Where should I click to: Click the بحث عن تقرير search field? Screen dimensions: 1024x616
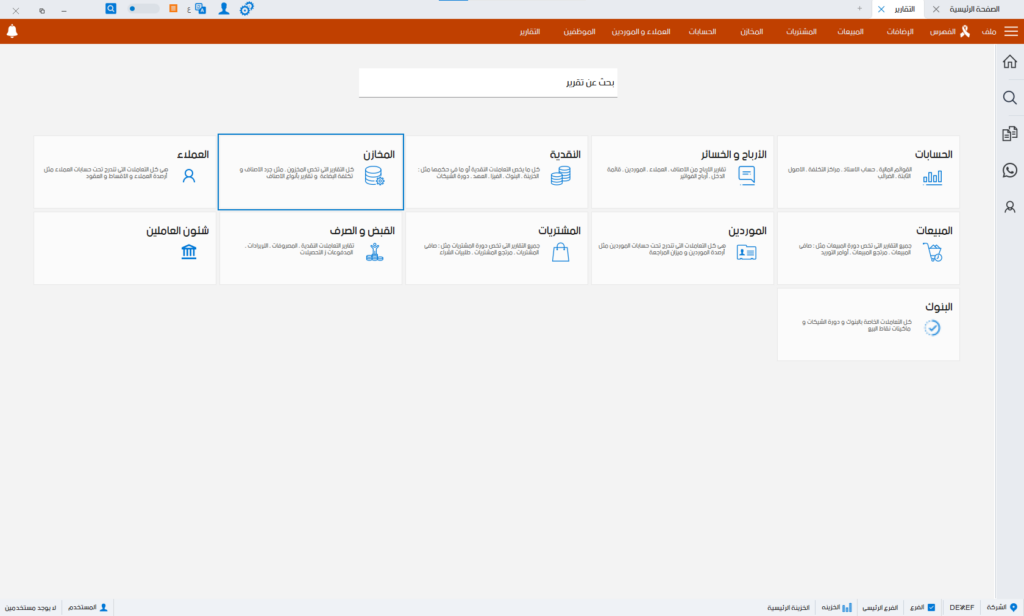tap(488, 83)
